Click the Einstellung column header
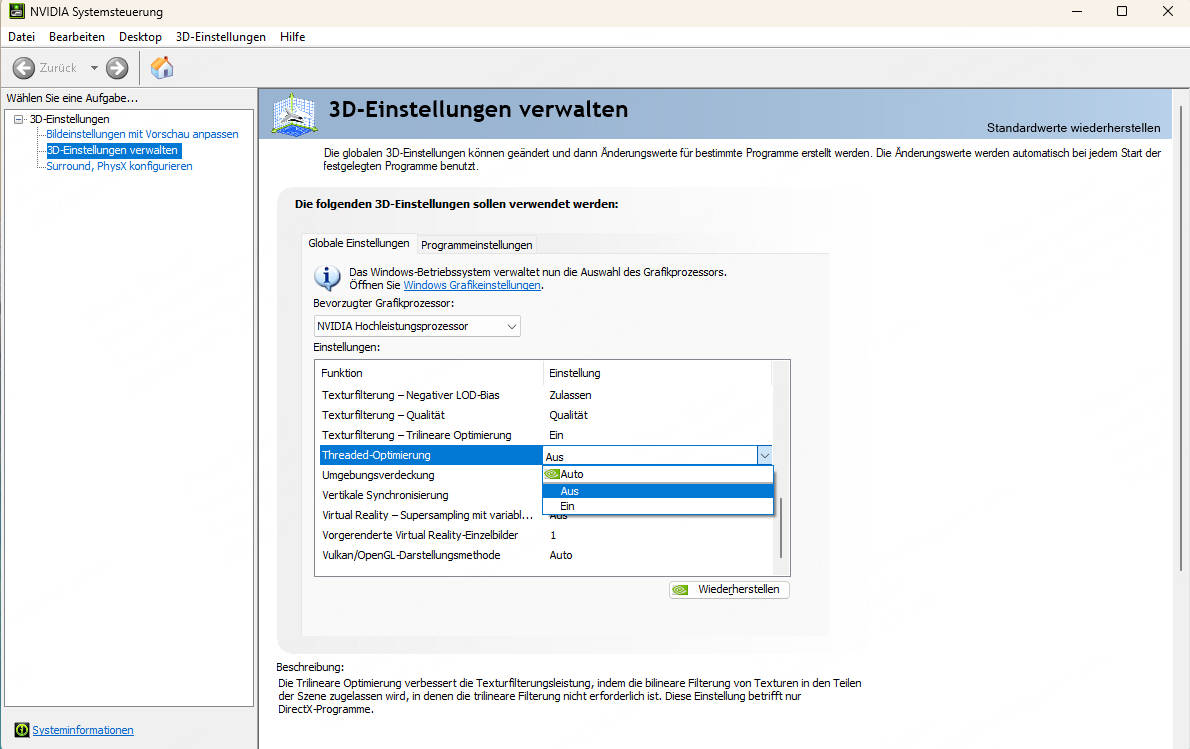 [x=657, y=373]
